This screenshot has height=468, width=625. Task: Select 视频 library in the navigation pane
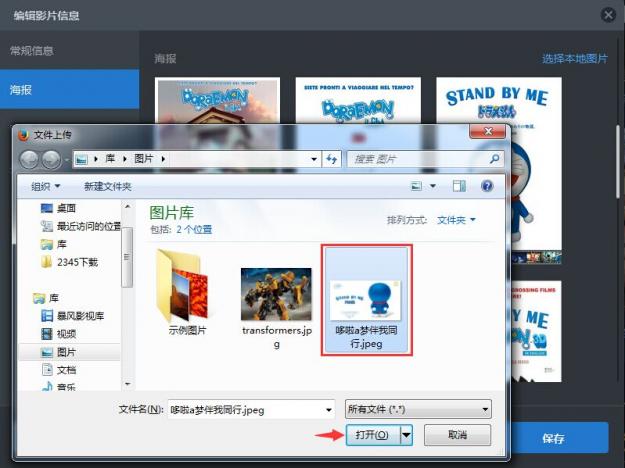tap(59, 334)
